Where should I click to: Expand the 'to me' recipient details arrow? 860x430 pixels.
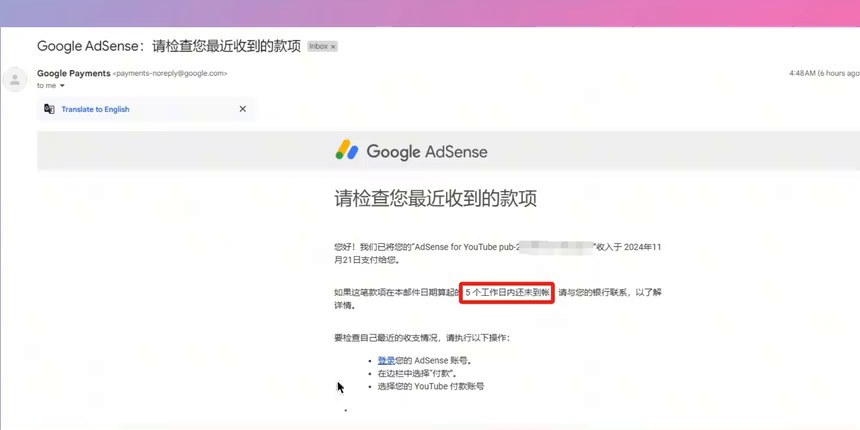click(x=62, y=86)
